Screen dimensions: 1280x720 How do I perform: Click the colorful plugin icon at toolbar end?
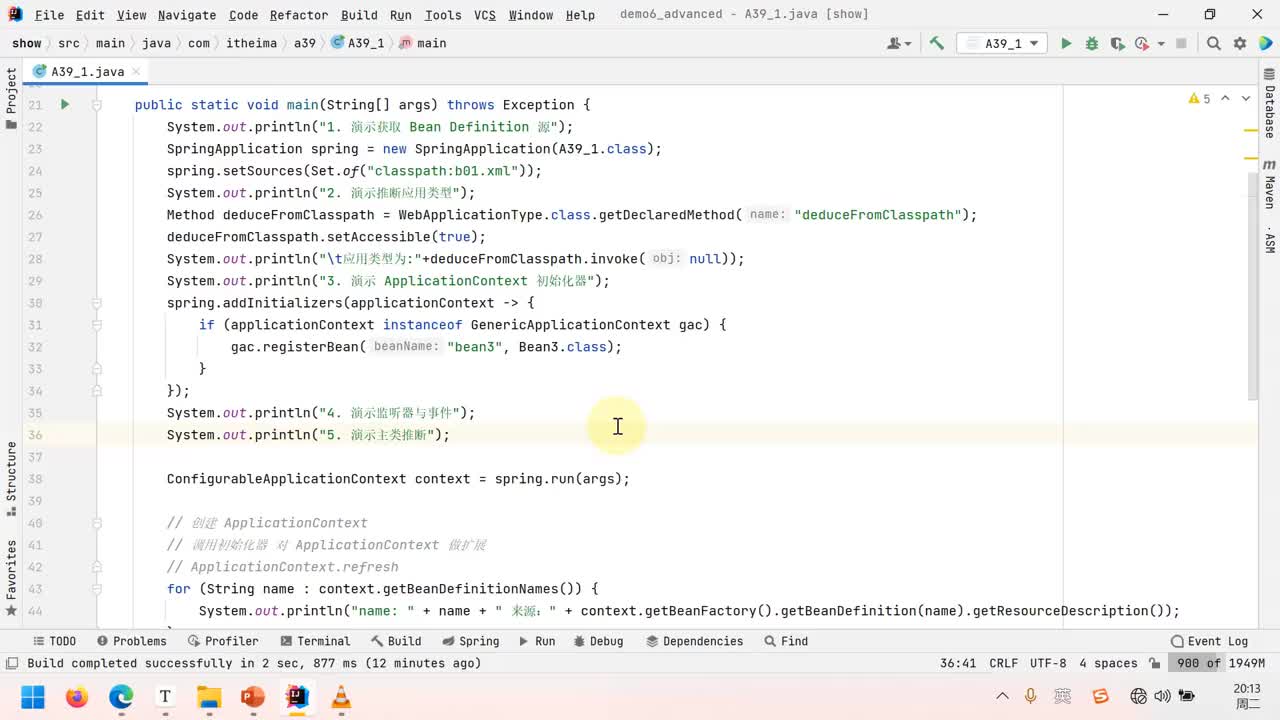(1264, 43)
